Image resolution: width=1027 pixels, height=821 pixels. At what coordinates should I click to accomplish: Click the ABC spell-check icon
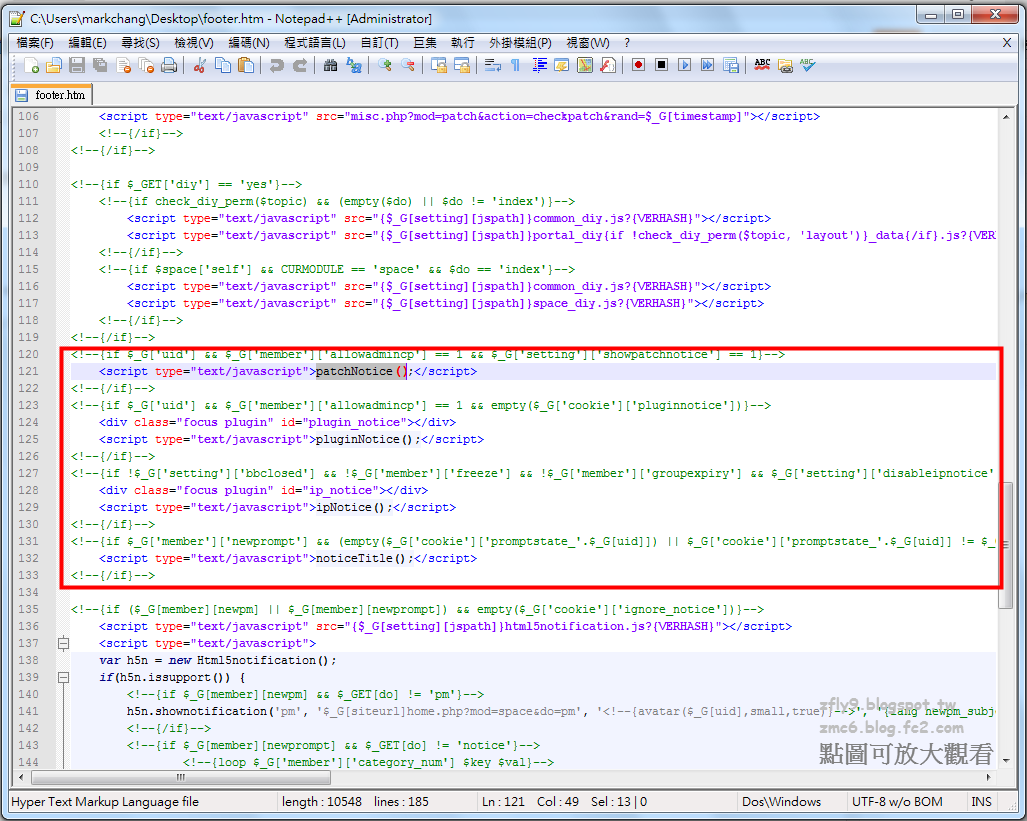pos(762,65)
